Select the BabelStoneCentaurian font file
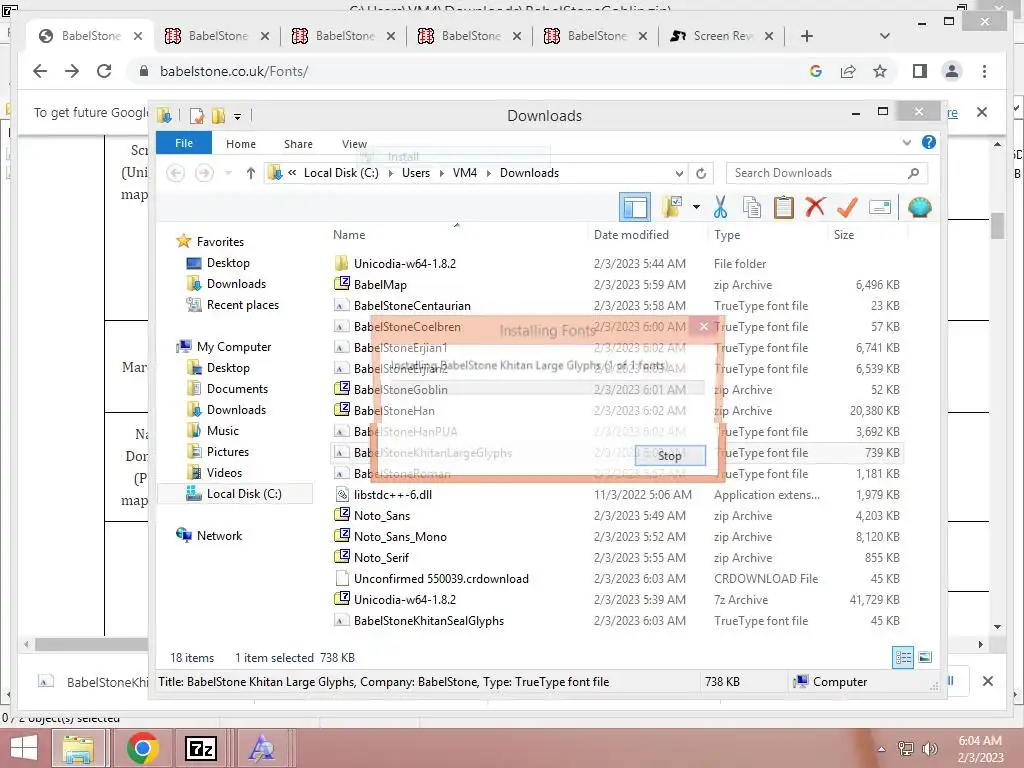The width and height of the screenshot is (1024, 768). 412,306
